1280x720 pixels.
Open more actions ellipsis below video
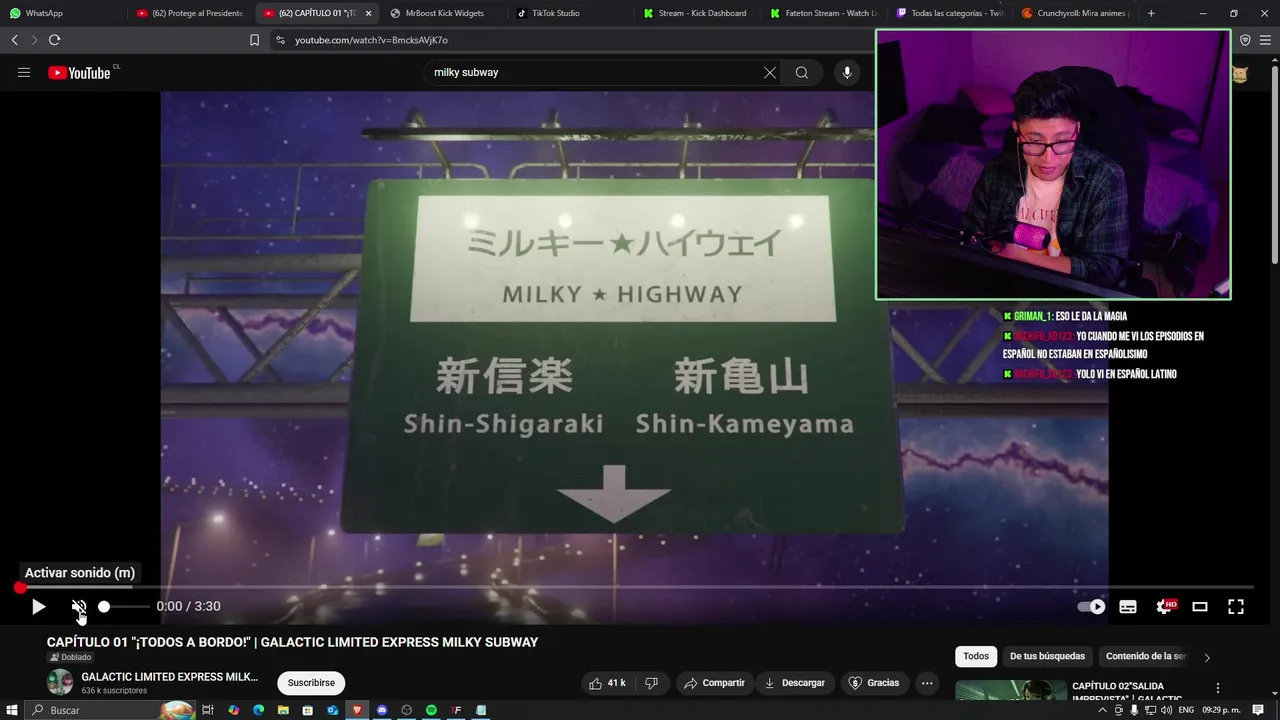927,683
